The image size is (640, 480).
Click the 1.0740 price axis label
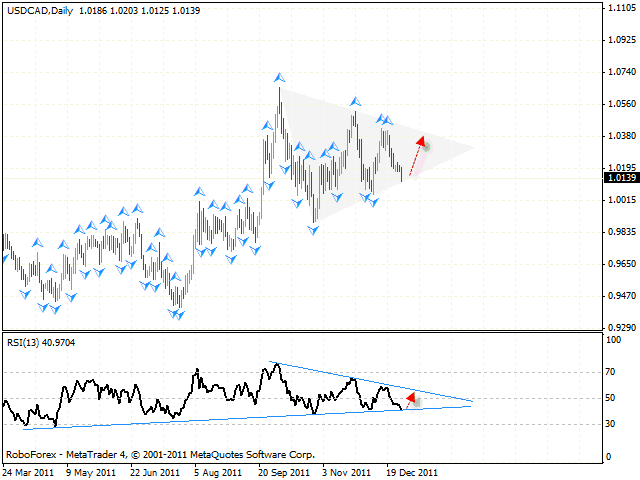pos(620,72)
